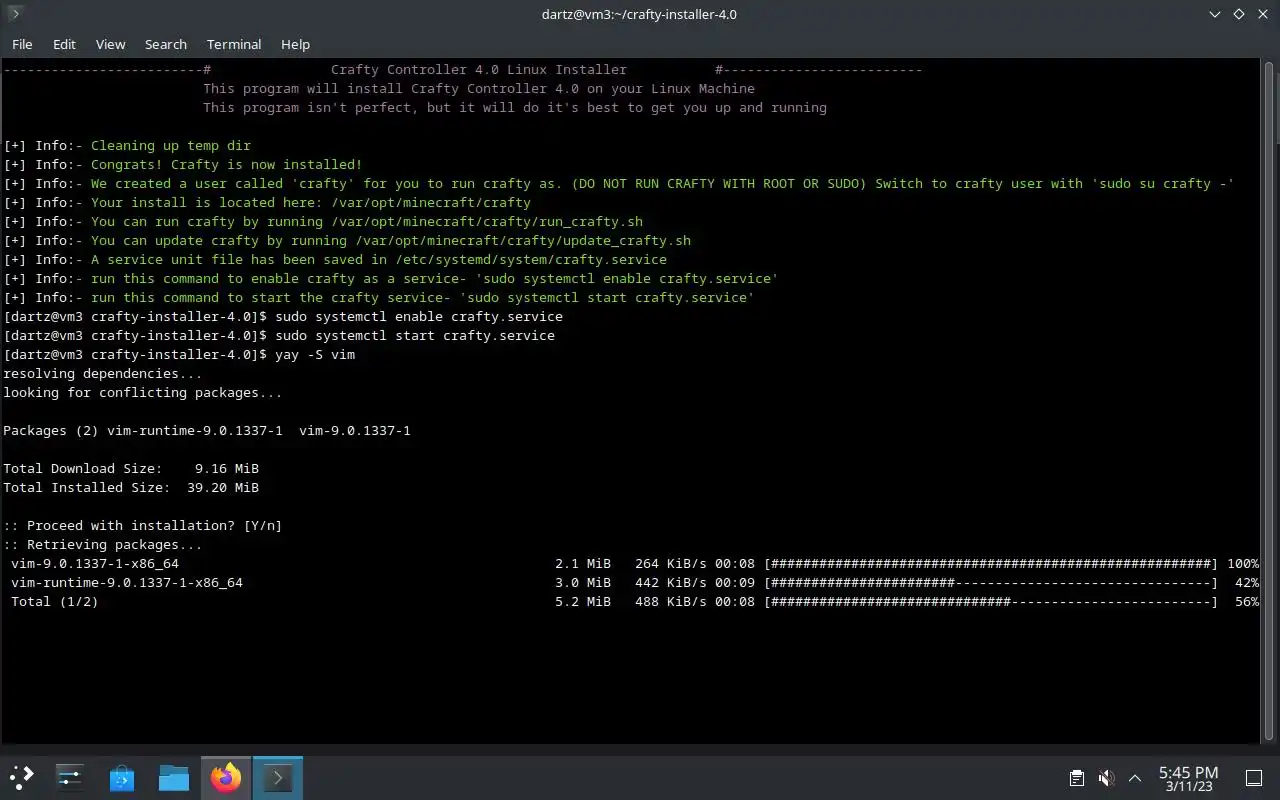Click 'Congrats! Crafty is now installed!' line
This screenshot has width=1280, height=800.
pos(227,164)
